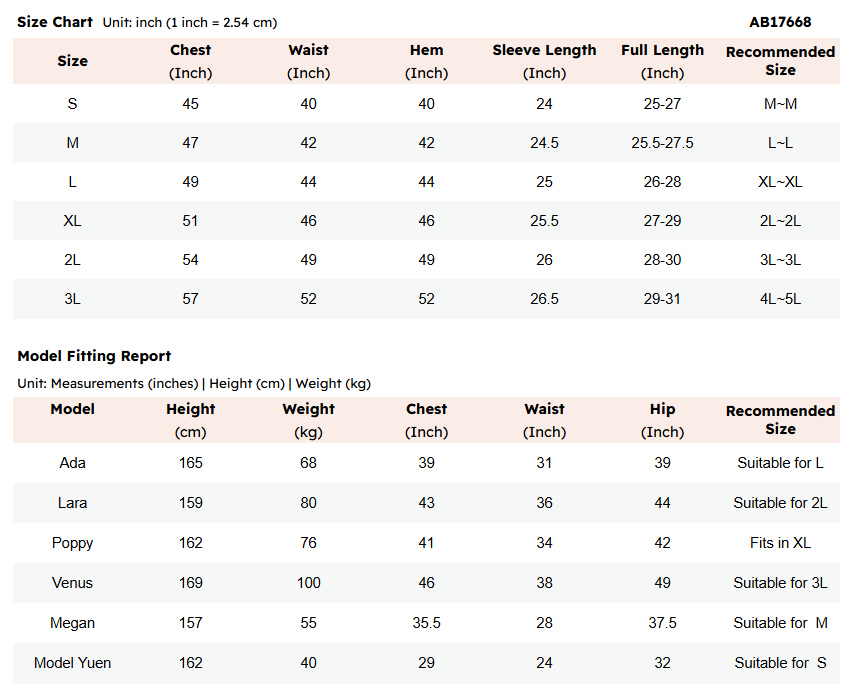The image size is (858, 696).
Task: Select the 4L~5L recommended size cell
Action: pyautogui.click(x=780, y=299)
